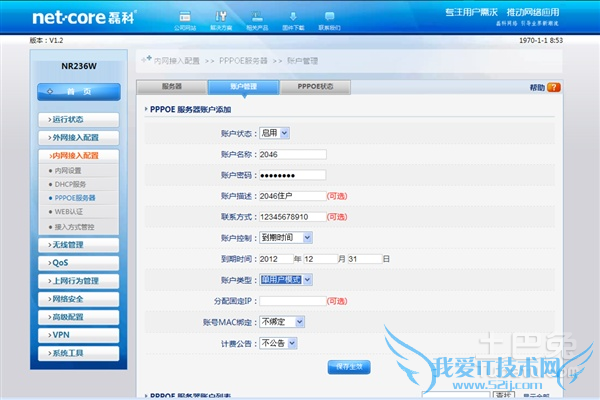Switch to the 服务器 tab
The height and width of the screenshot is (400, 600).
point(172,87)
